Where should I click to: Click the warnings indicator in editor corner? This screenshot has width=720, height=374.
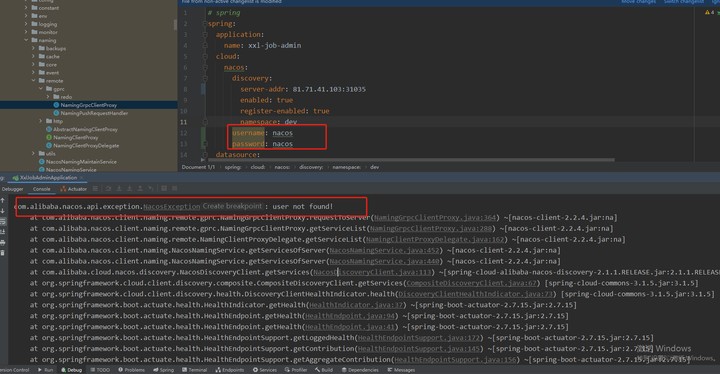coord(709,12)
